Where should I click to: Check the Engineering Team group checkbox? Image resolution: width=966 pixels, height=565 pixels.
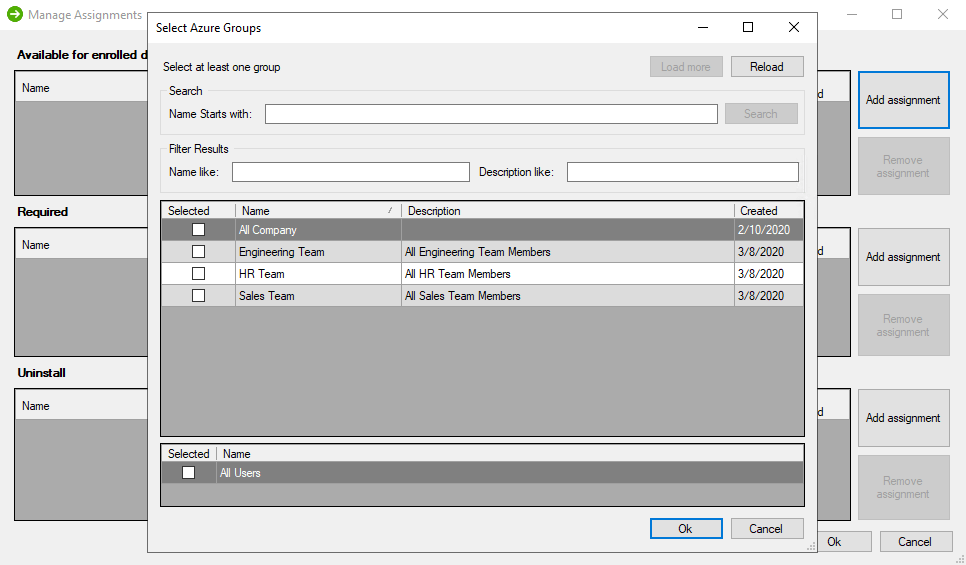pos(198,252)
